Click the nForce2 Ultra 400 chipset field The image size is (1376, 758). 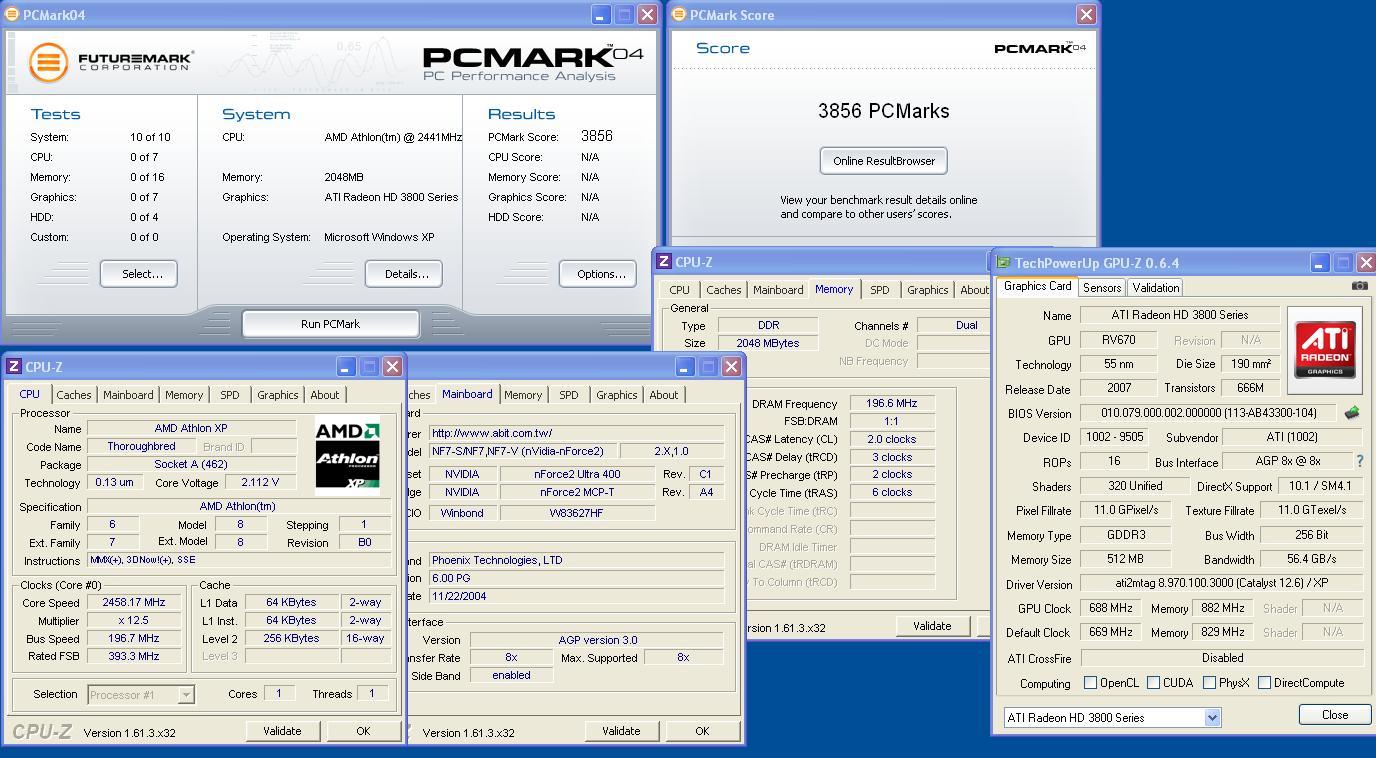(x=577, y=474)
